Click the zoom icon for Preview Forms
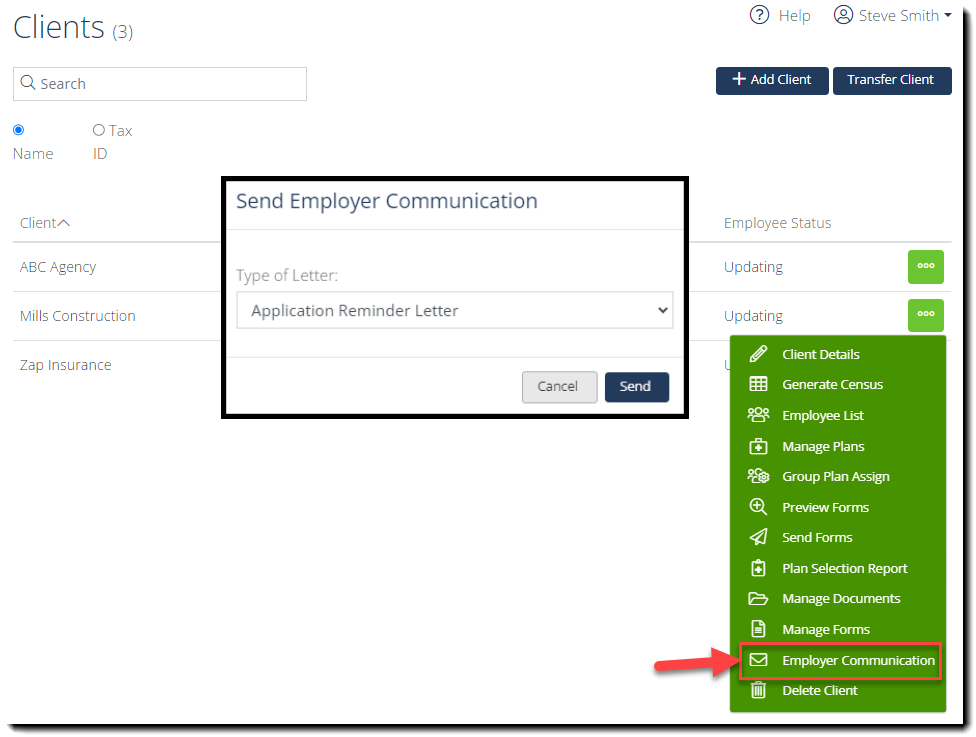The height and width of the screenshot is (737, 976). pyautogui.click(x=758, y=507)
